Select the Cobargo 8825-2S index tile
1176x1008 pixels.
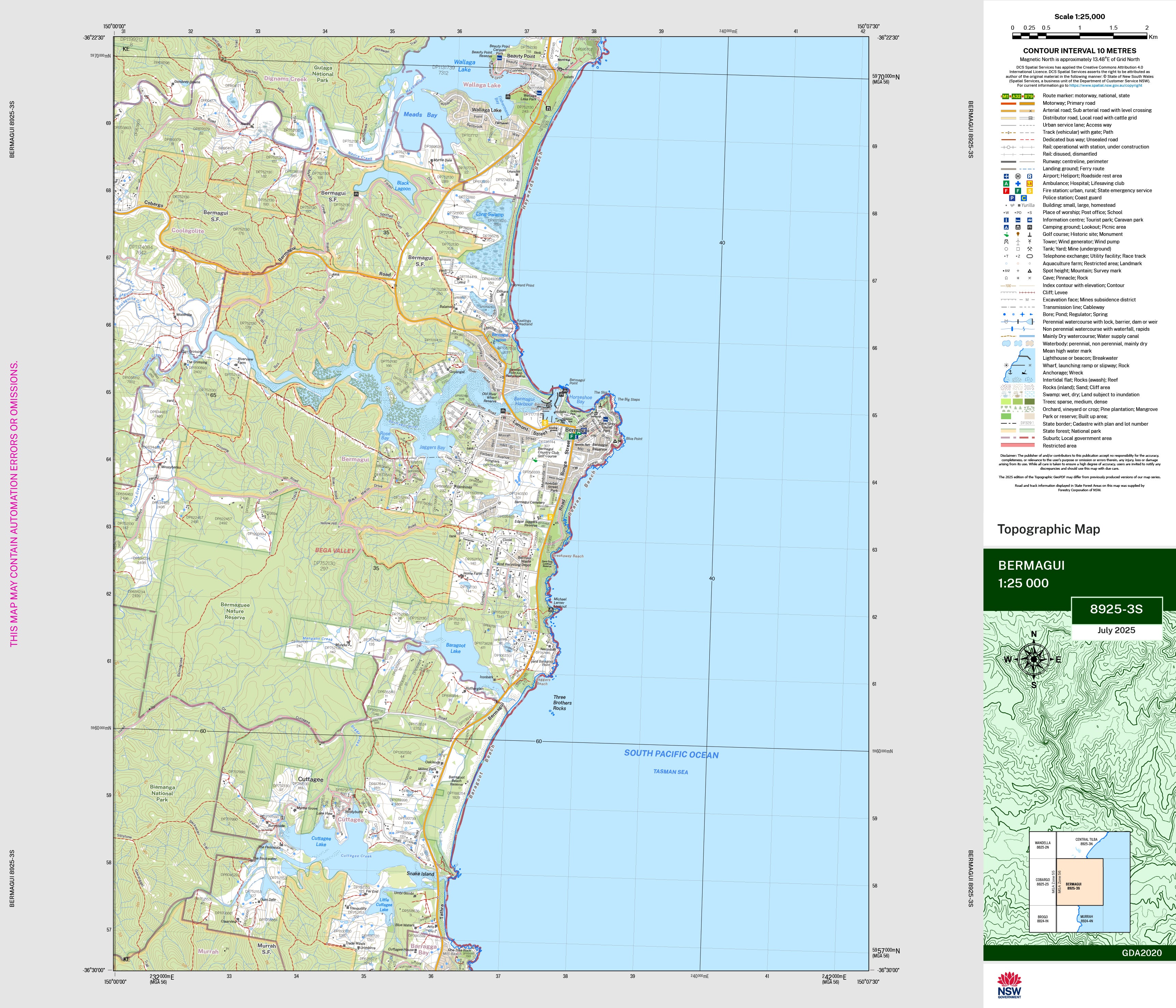[1042, 882]
